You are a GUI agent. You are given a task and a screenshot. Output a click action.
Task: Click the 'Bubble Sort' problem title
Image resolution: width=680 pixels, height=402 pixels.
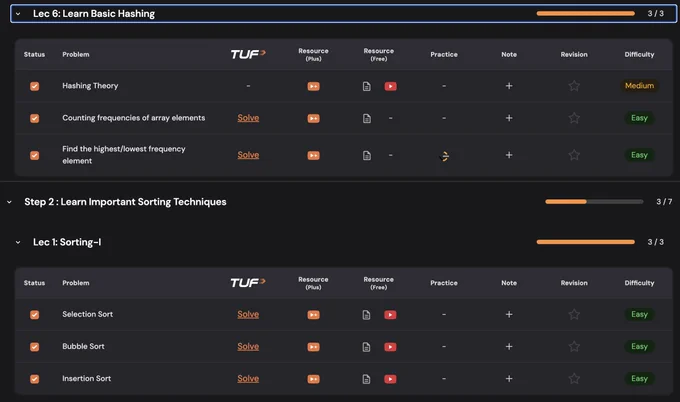(83, 346)
